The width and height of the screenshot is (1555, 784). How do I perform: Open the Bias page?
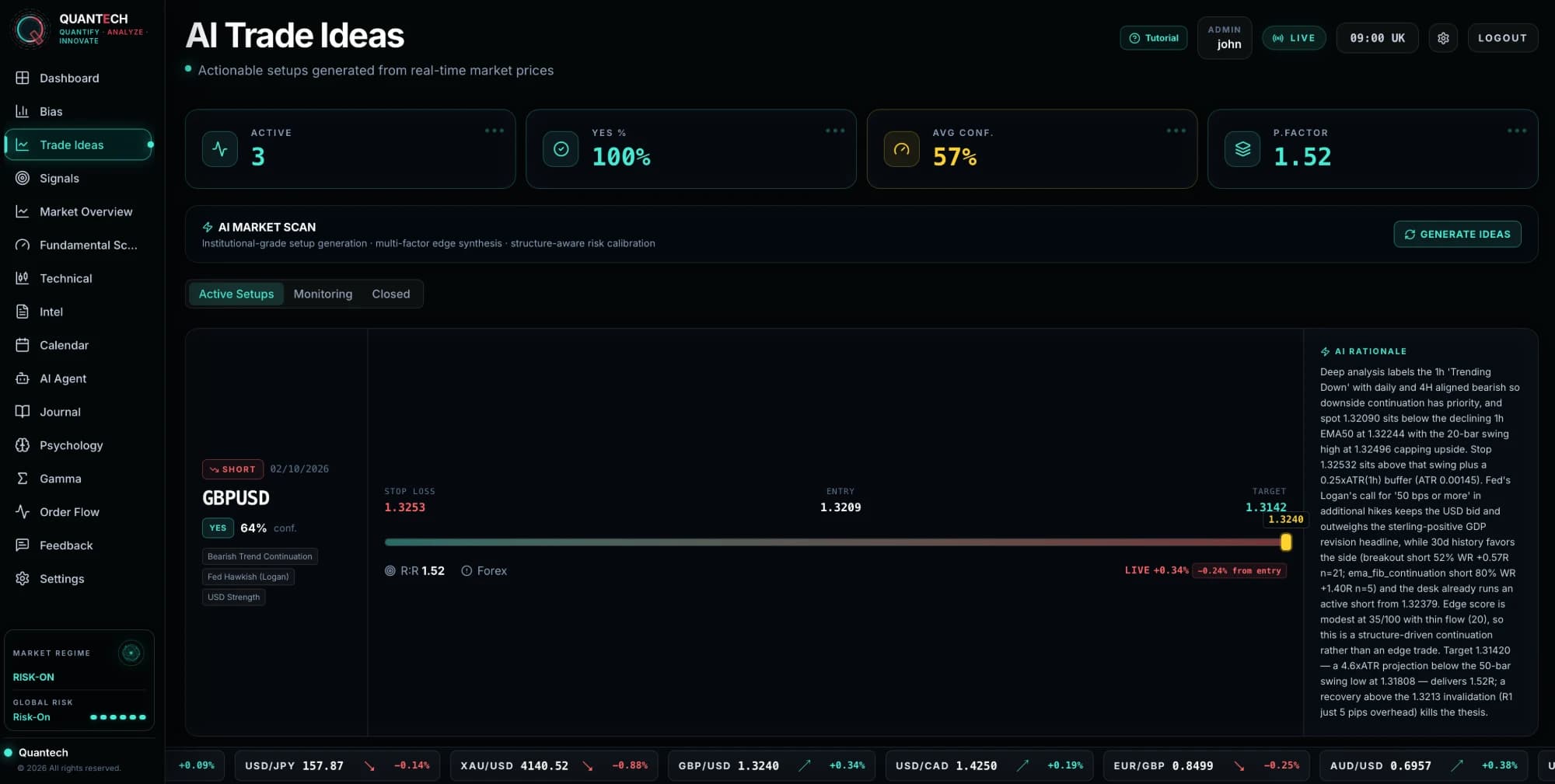(x=78, y=111)
